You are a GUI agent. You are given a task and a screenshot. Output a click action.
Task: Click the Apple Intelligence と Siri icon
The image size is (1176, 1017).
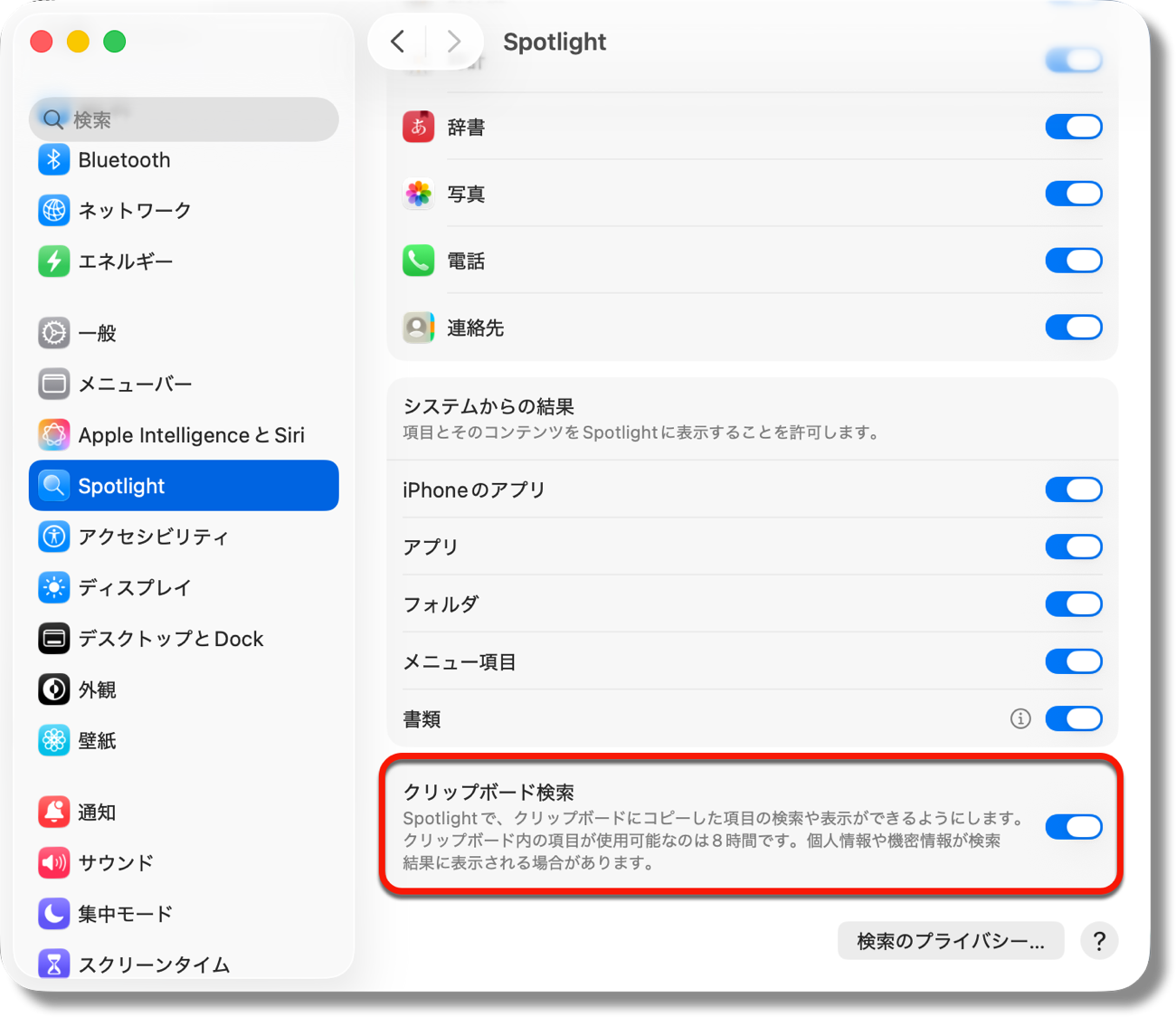pyautogui.click(x=53, y=435)
